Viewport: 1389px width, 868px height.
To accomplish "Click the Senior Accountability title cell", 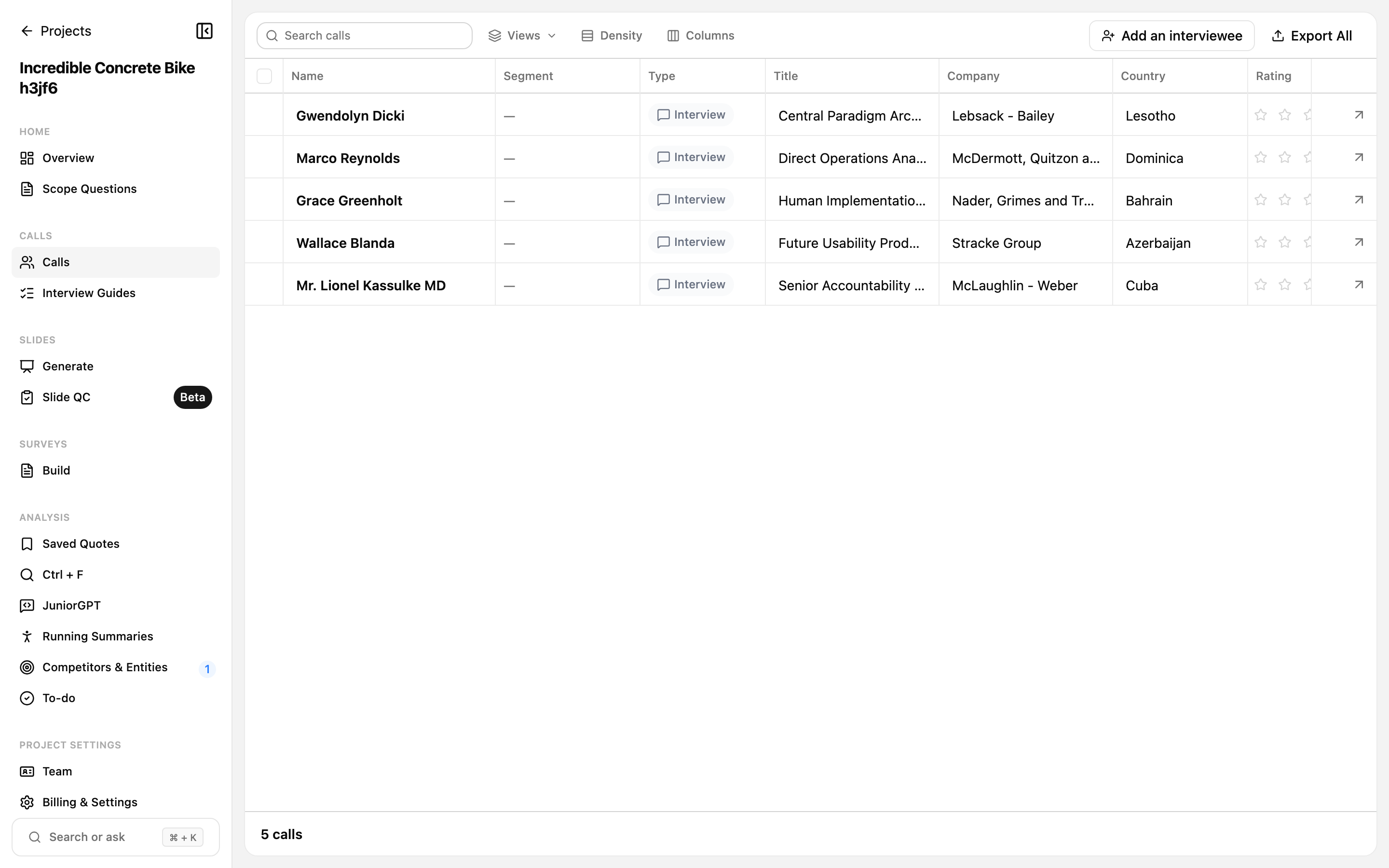I will [852, 285].
